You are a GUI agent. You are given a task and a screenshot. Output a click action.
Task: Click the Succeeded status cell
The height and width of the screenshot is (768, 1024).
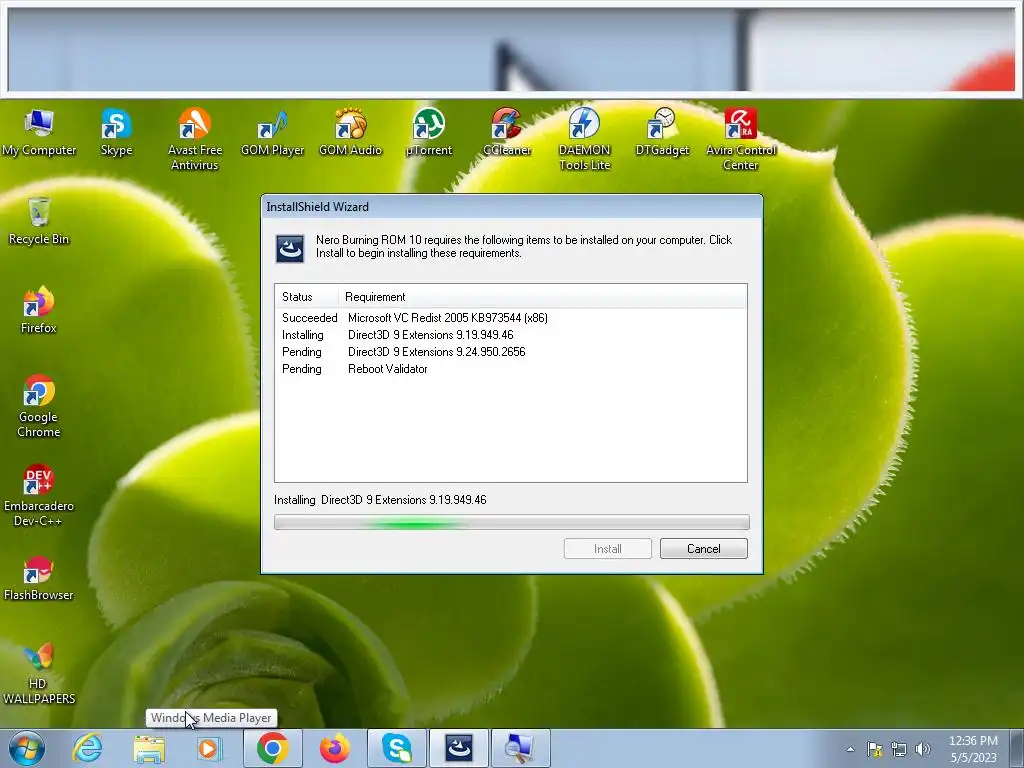(x=310, y=318)
